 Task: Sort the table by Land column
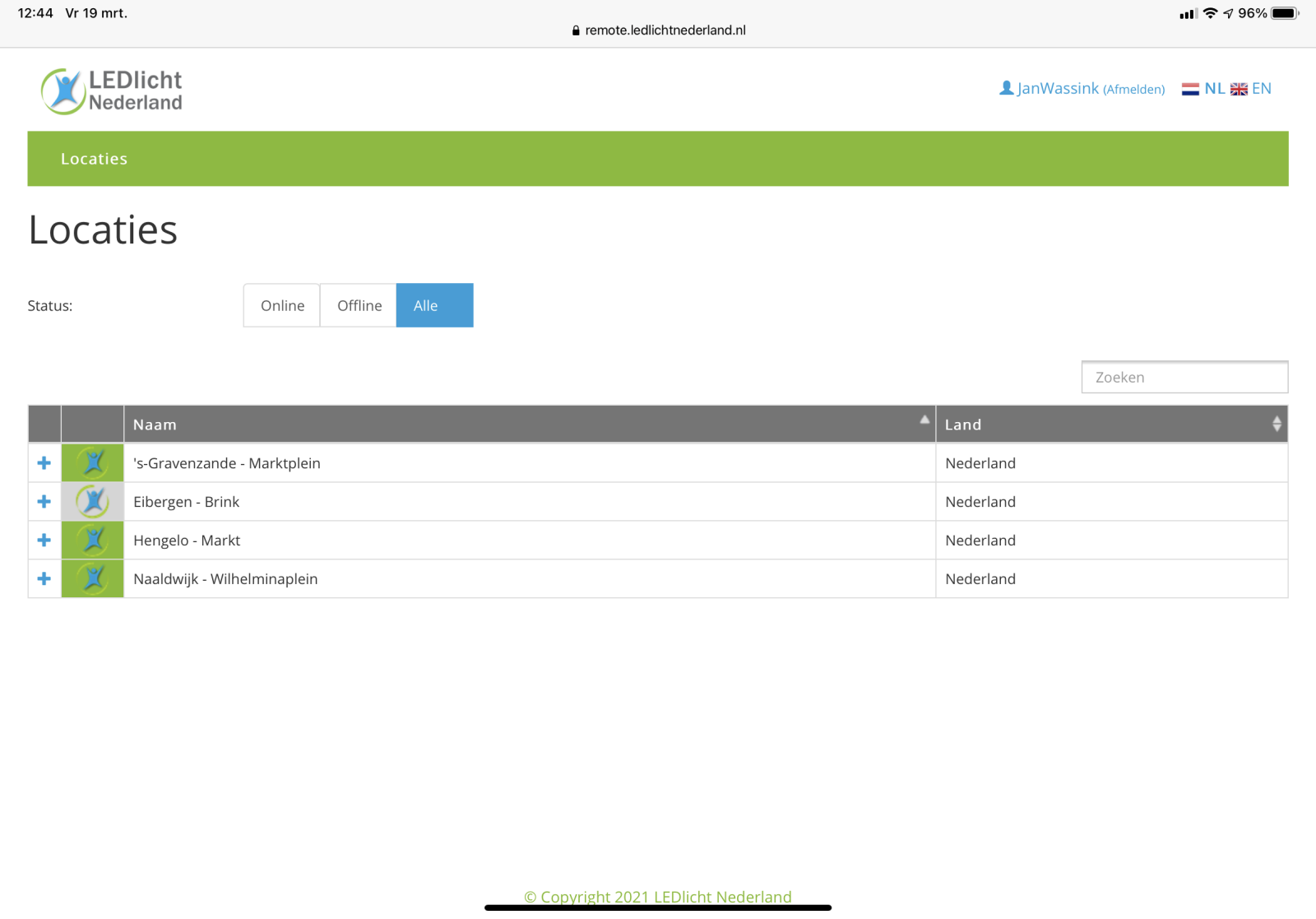(1111, 425)
